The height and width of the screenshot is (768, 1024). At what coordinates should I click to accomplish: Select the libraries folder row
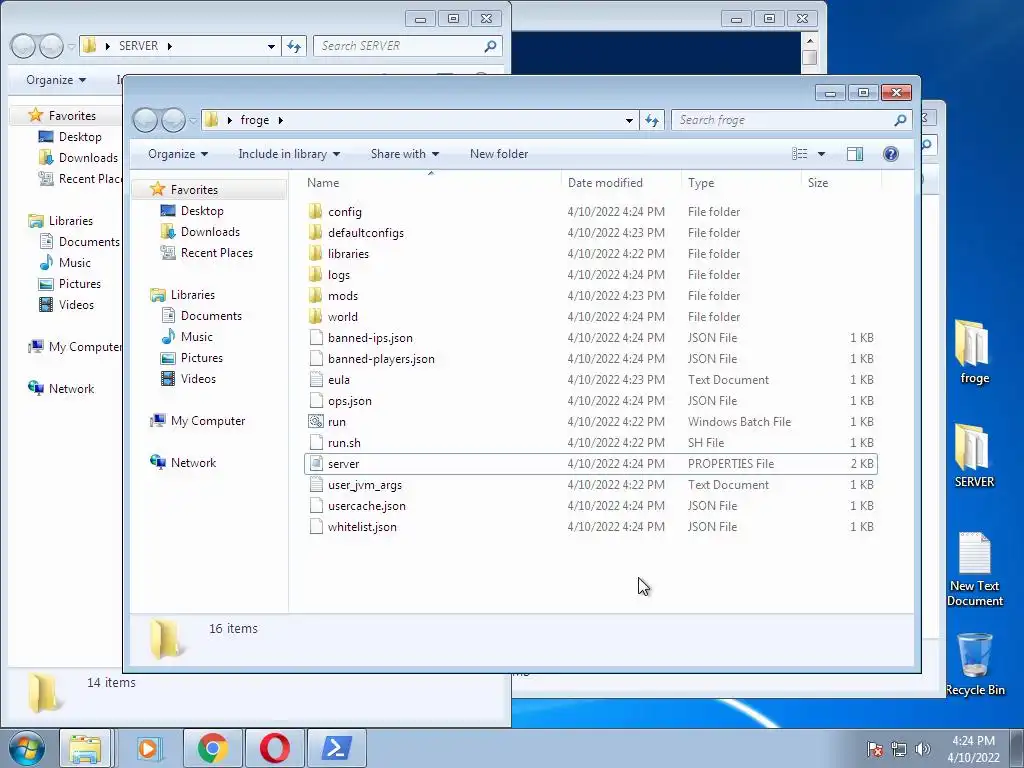pyautogui.click(x=591, y=253)
